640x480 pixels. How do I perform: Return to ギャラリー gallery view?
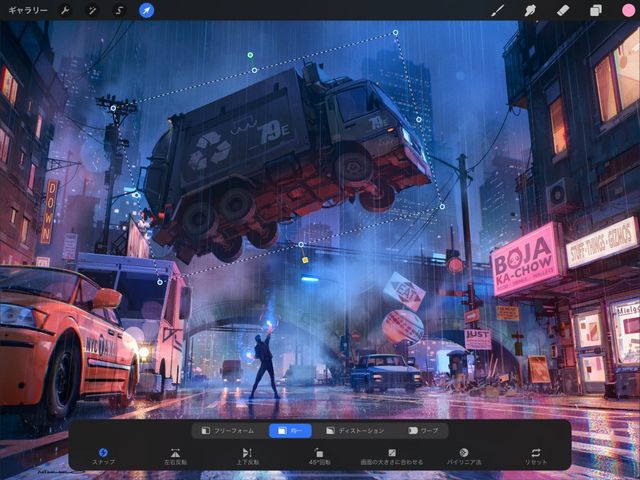(28, 10)
